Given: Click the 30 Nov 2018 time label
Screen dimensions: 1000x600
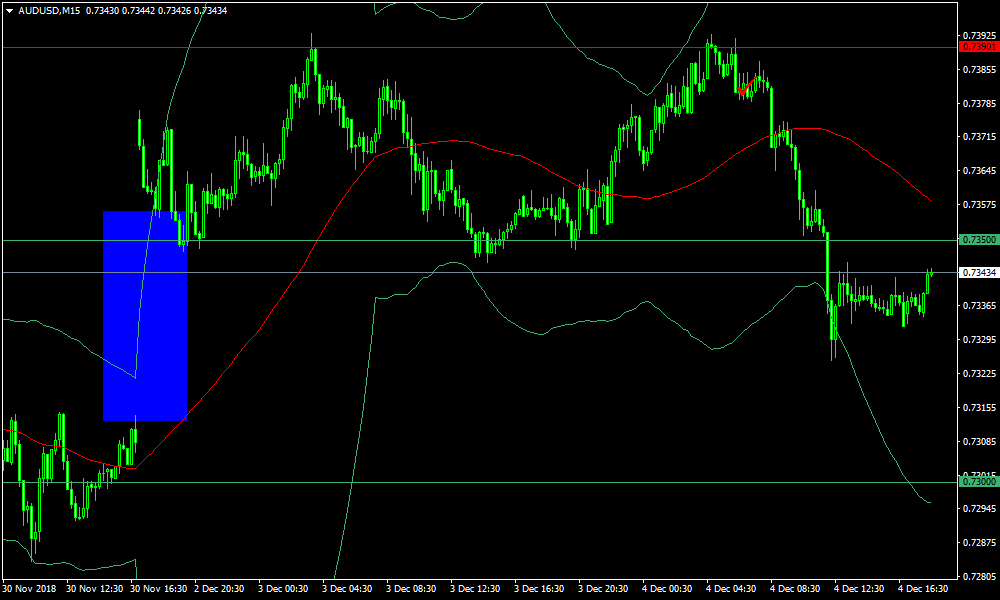Looking at the screenshot, I should tap(29, 589).
